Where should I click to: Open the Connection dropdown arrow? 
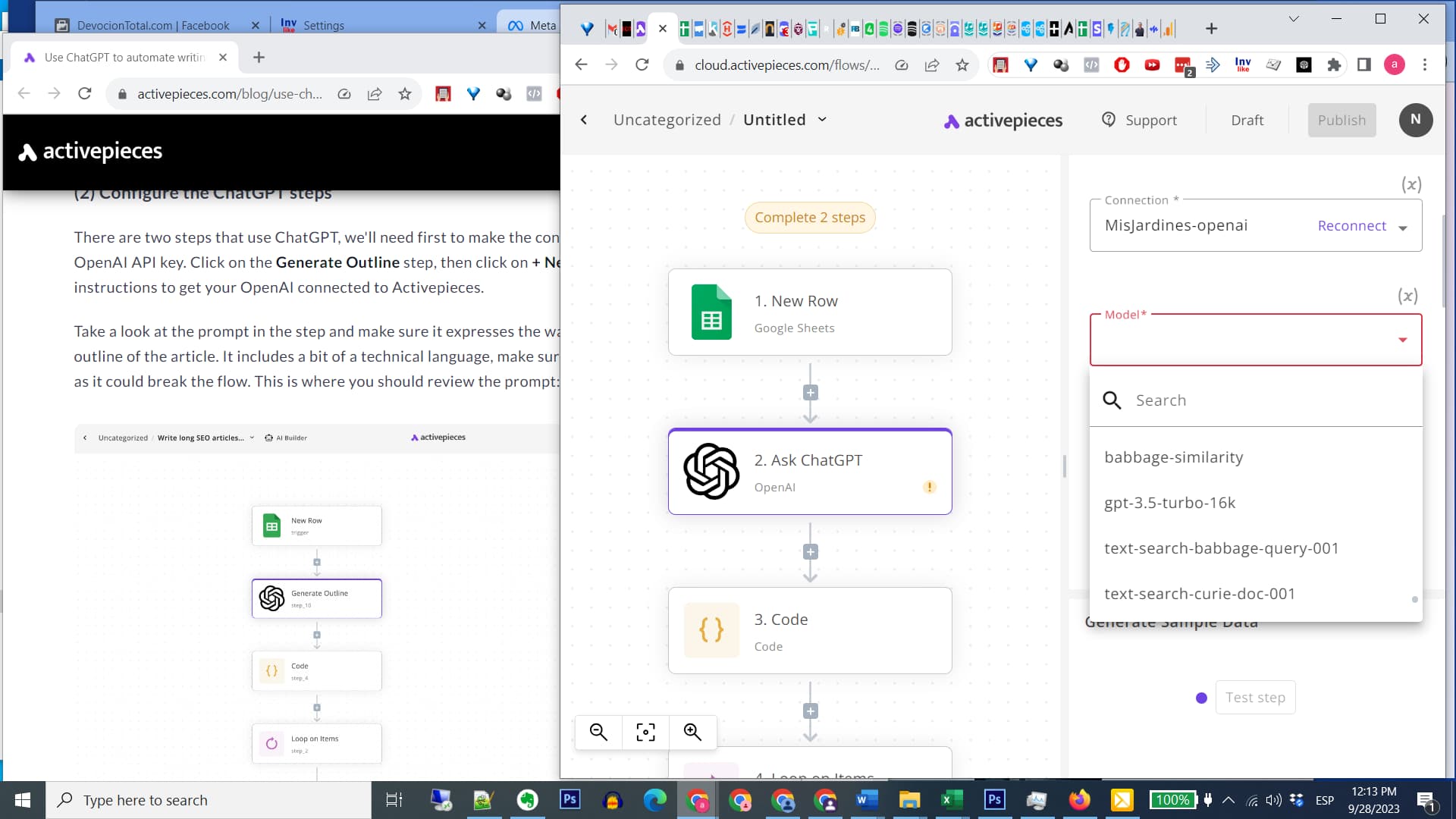point(1403,227)
